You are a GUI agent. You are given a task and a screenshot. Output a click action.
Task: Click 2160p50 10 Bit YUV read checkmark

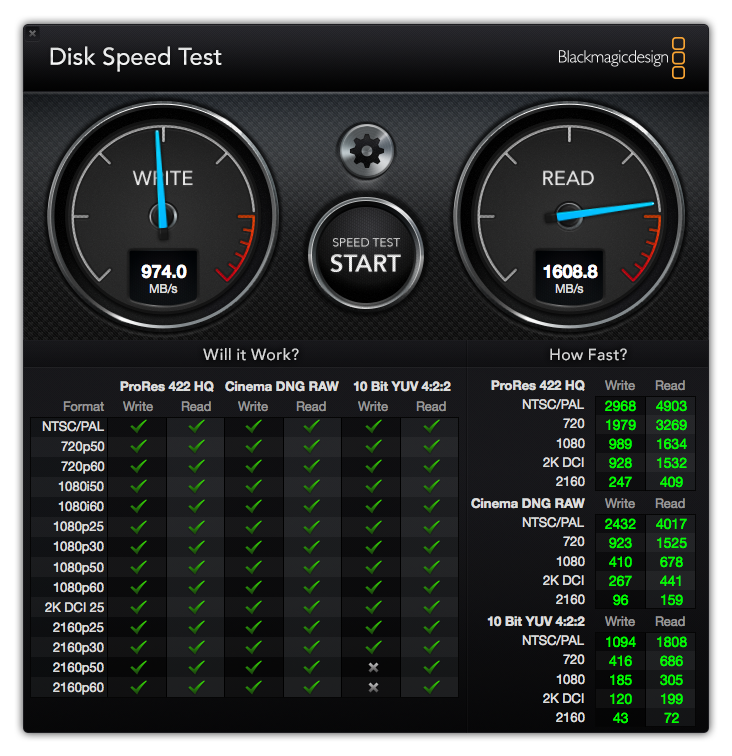[x=432, y=667]
